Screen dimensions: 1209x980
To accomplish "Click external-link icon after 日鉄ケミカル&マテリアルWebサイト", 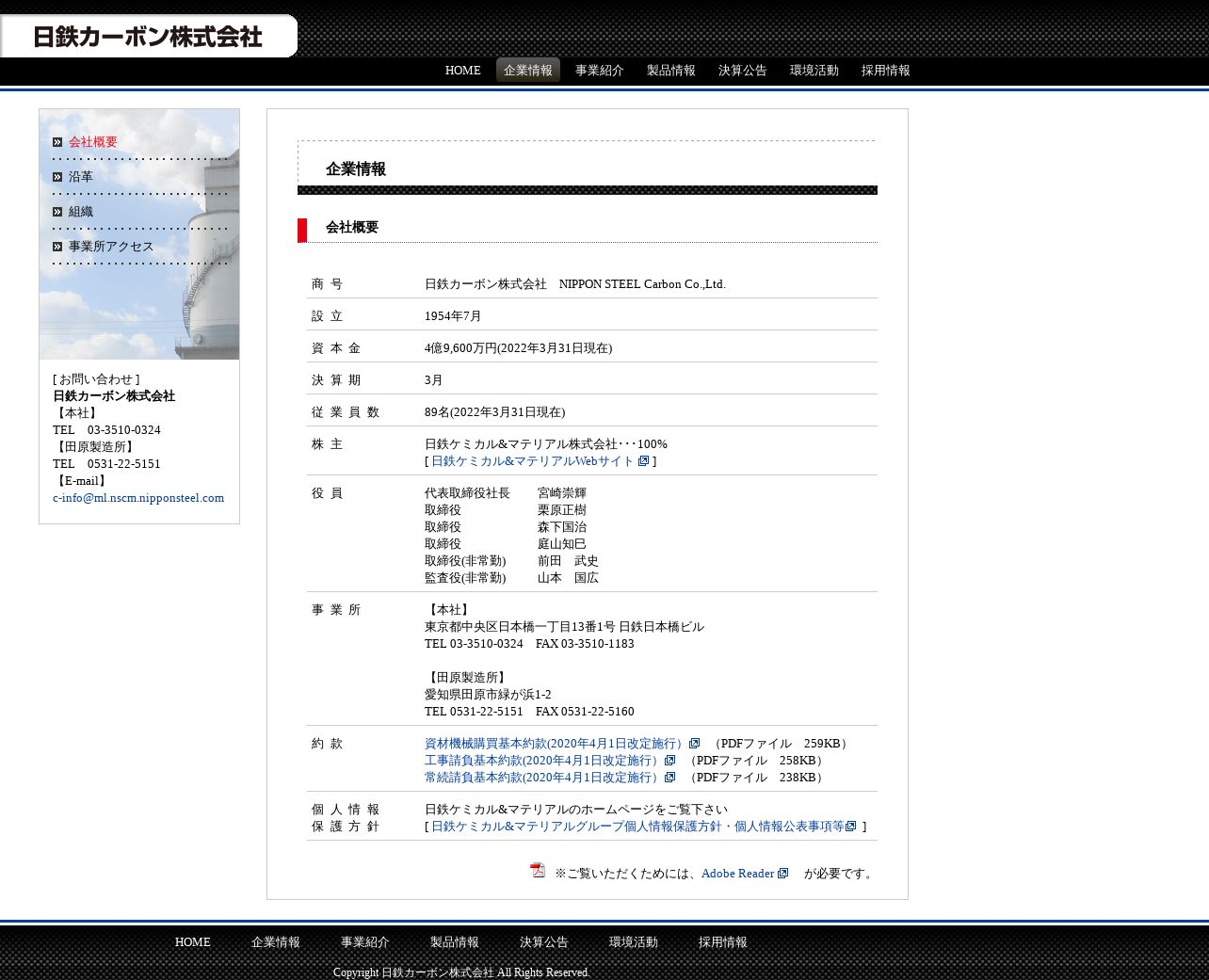I will pyautogui.click(x=644, y=461).
